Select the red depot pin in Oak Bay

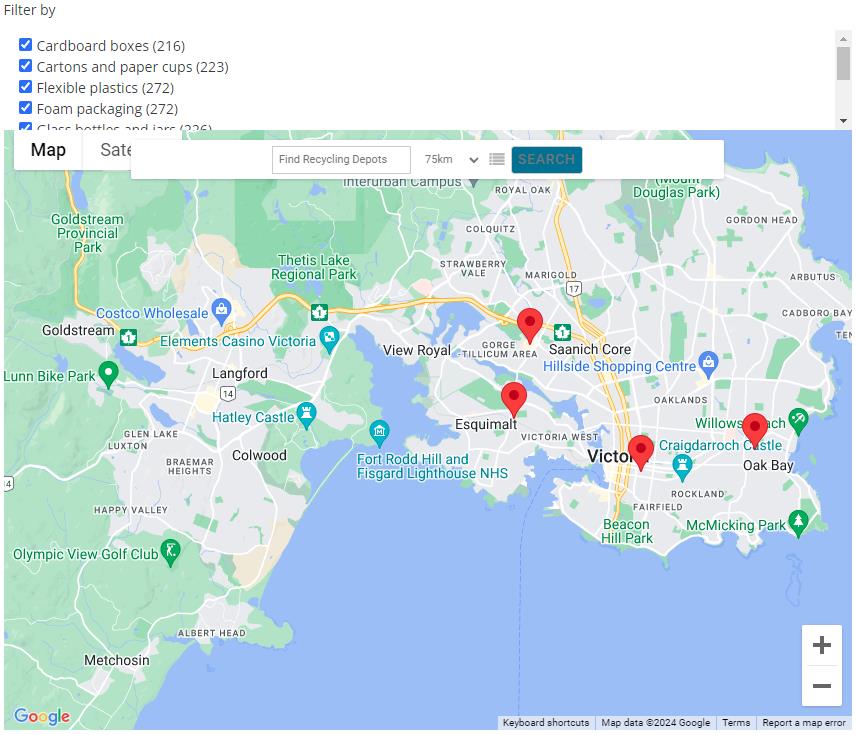point(755,430)
